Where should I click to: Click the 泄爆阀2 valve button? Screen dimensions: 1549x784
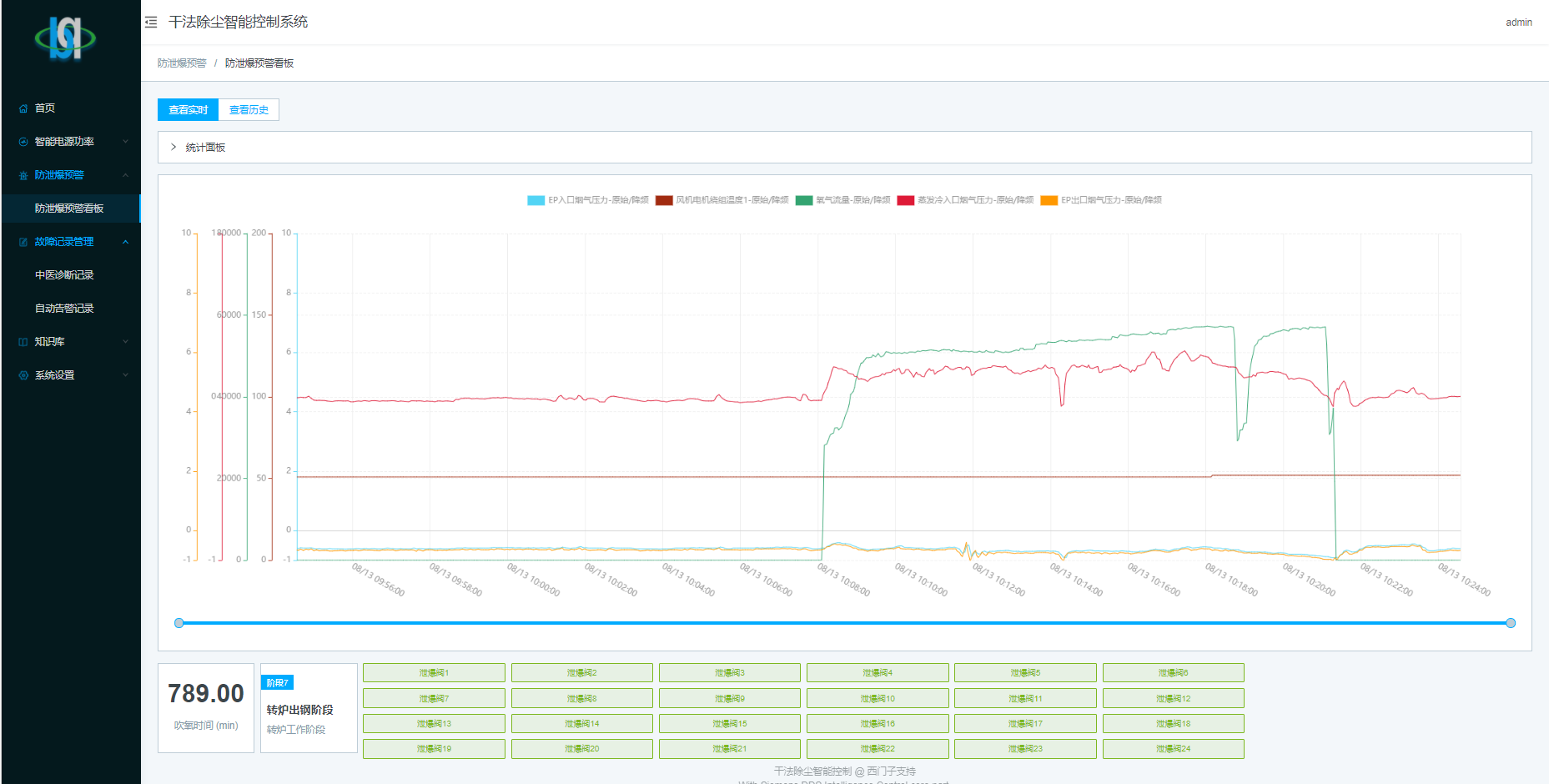coord(582,673)
